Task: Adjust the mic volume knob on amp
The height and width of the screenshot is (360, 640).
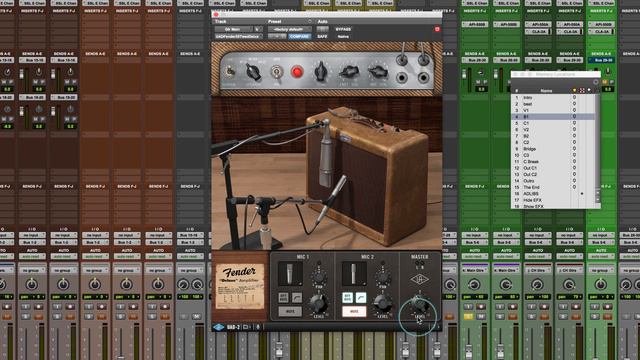Action: point(378,72)
